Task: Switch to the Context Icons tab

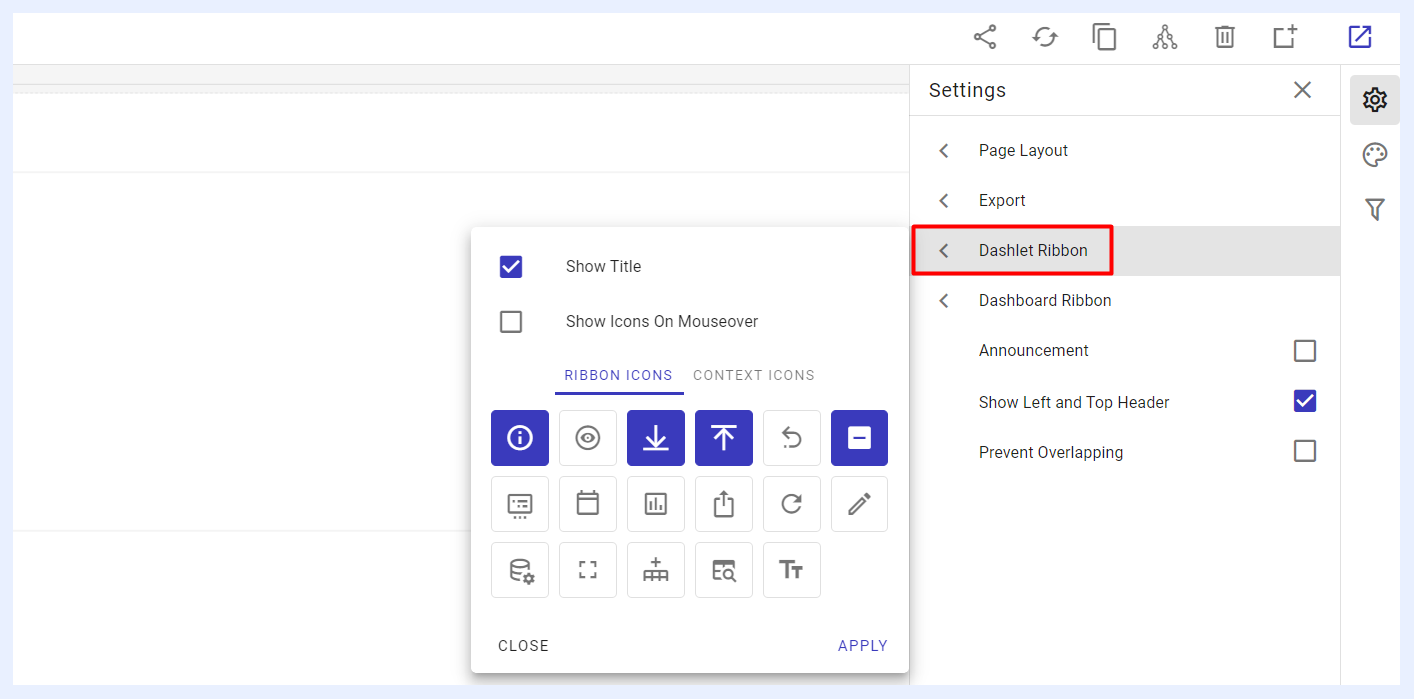Action: (x=754, y=376)
